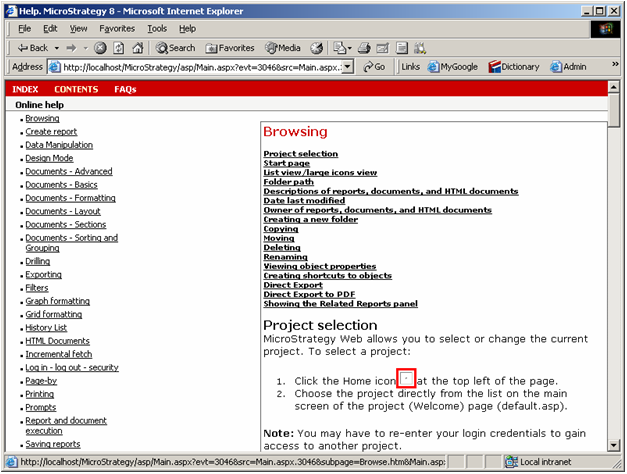Image resolution: width=627 pixels, height=474 pixels.
Task: Print the page using Print icon
Action: coord(364,48)
